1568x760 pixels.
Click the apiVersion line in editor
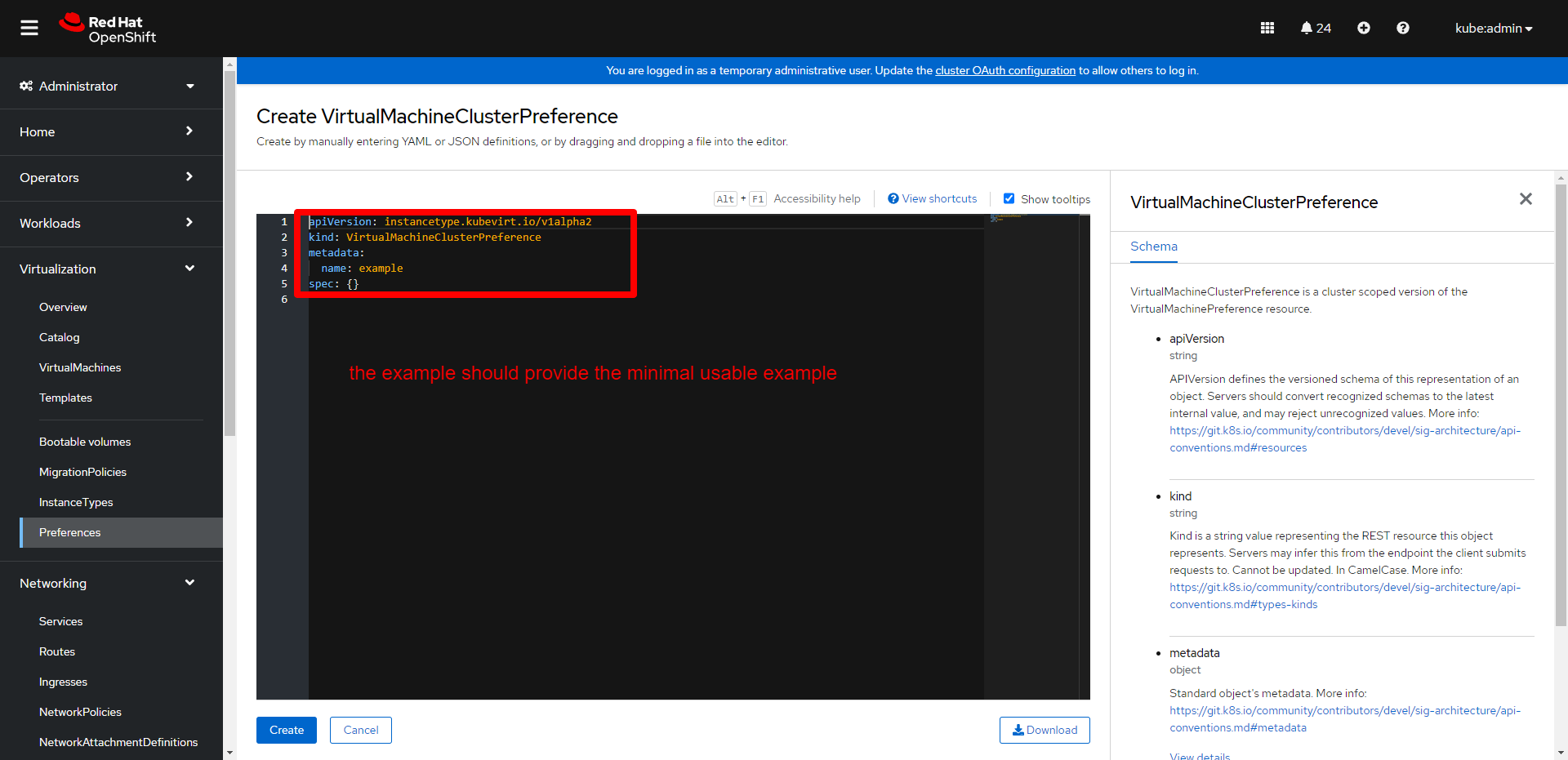click(450, 221)
